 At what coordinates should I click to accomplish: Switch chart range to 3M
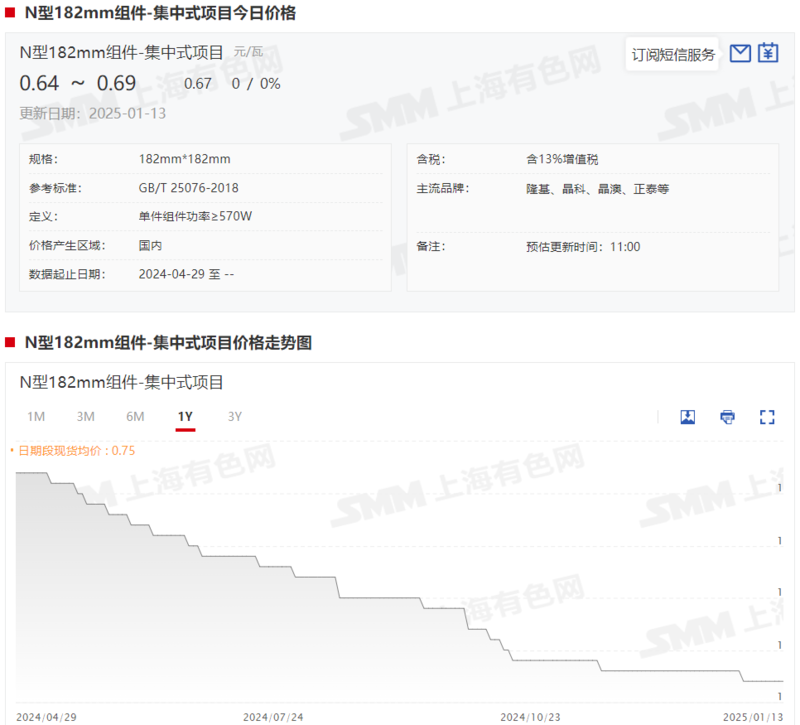[86, 416]
